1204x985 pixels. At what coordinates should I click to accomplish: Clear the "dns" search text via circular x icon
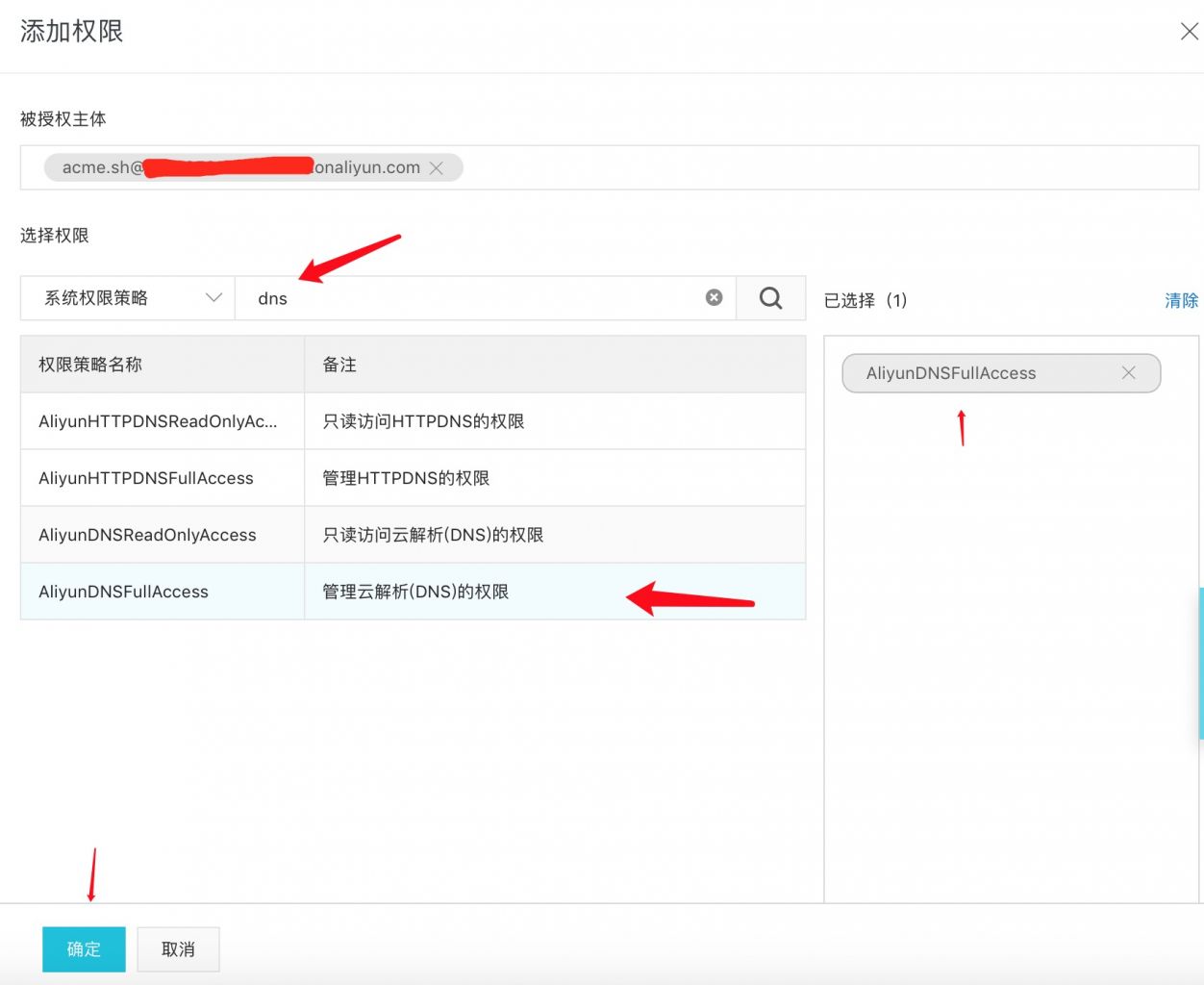click(714, 297)
